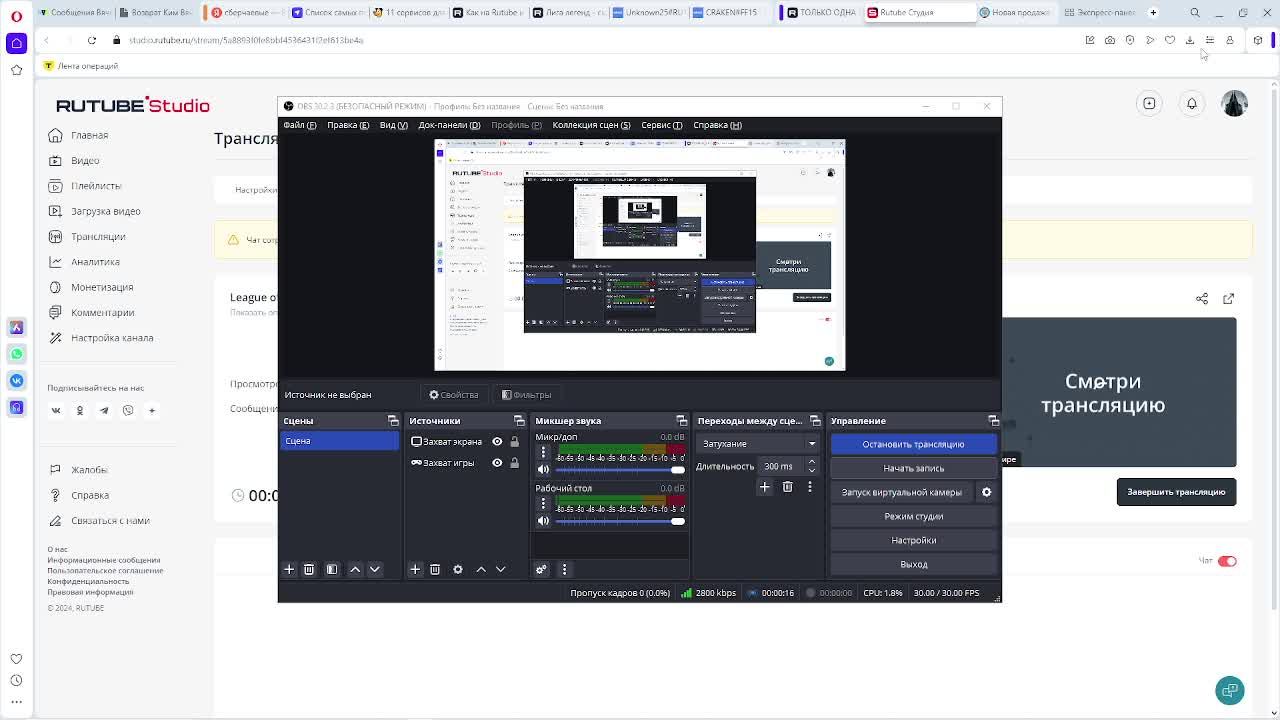Undock the Источники panel
This screenshot has height=720, width=1280.
tap(519, 421)
